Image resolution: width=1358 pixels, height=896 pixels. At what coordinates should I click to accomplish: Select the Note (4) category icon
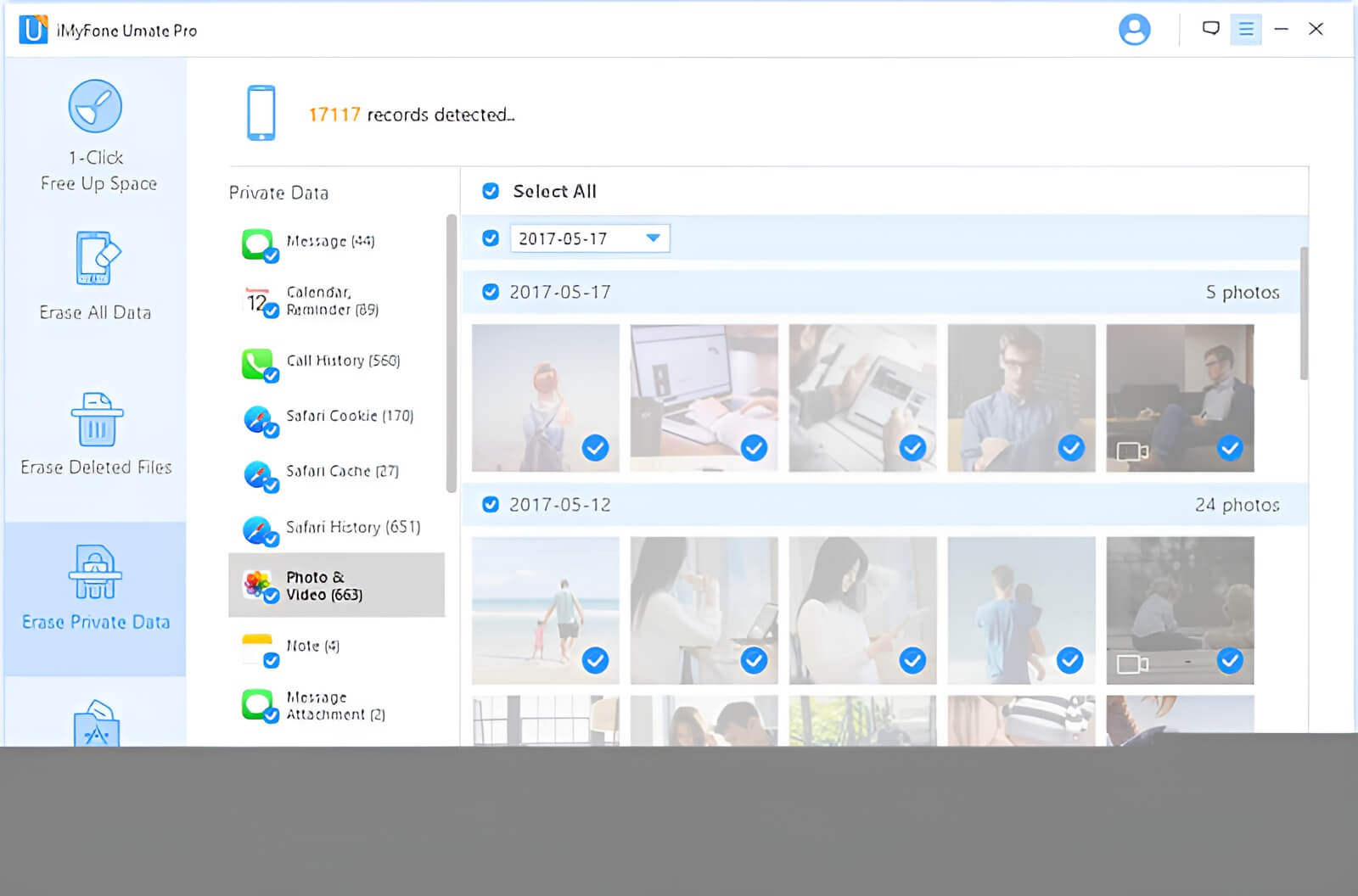coord(259,650)
